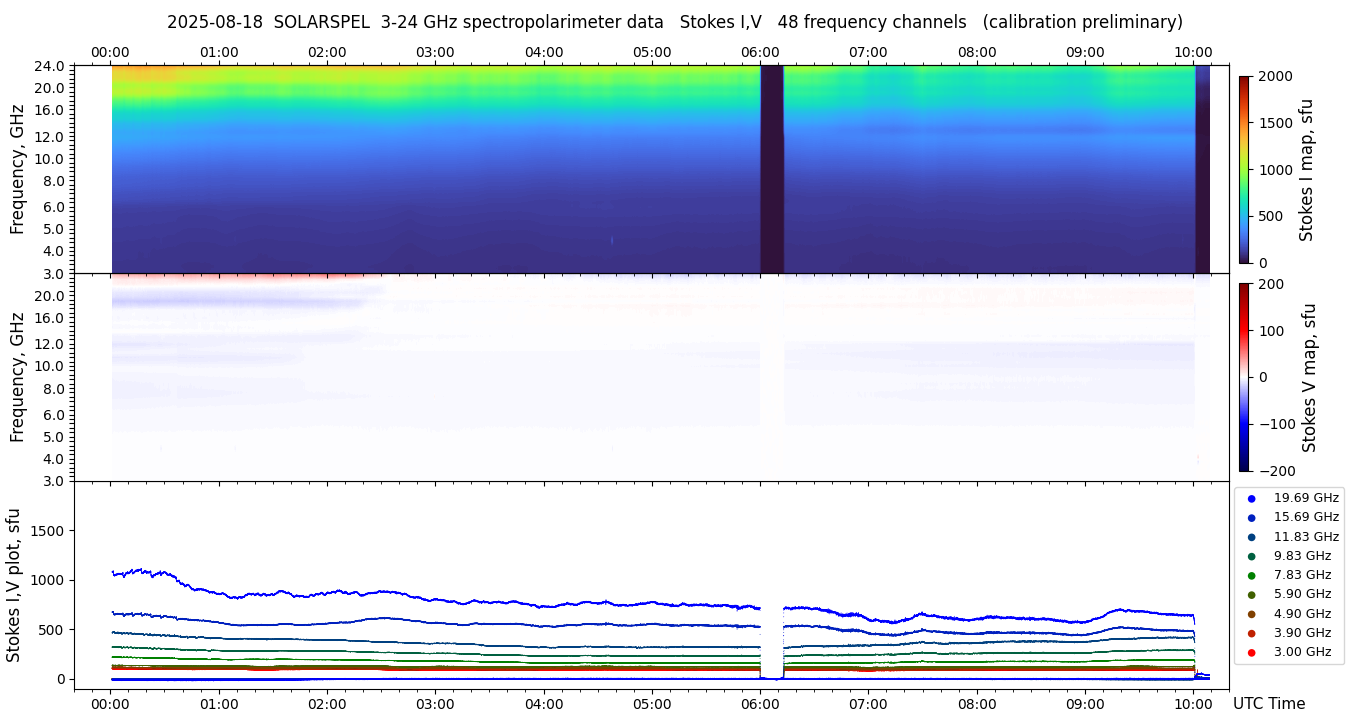Click the red 3.00 GHz legend marker

pos(1251,652)
